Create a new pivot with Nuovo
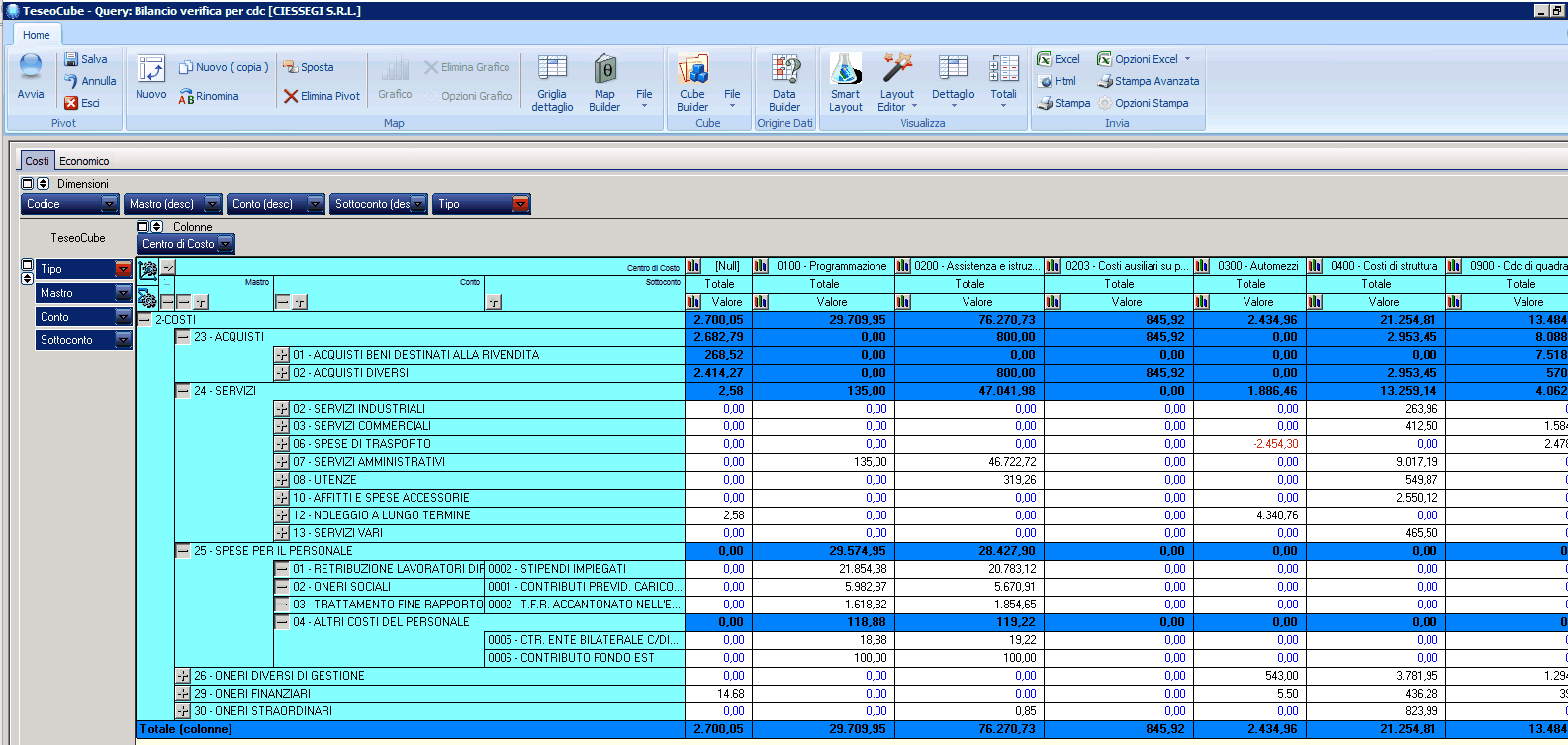The width and height of the screenshot is (1568, 745). [151, 77]
